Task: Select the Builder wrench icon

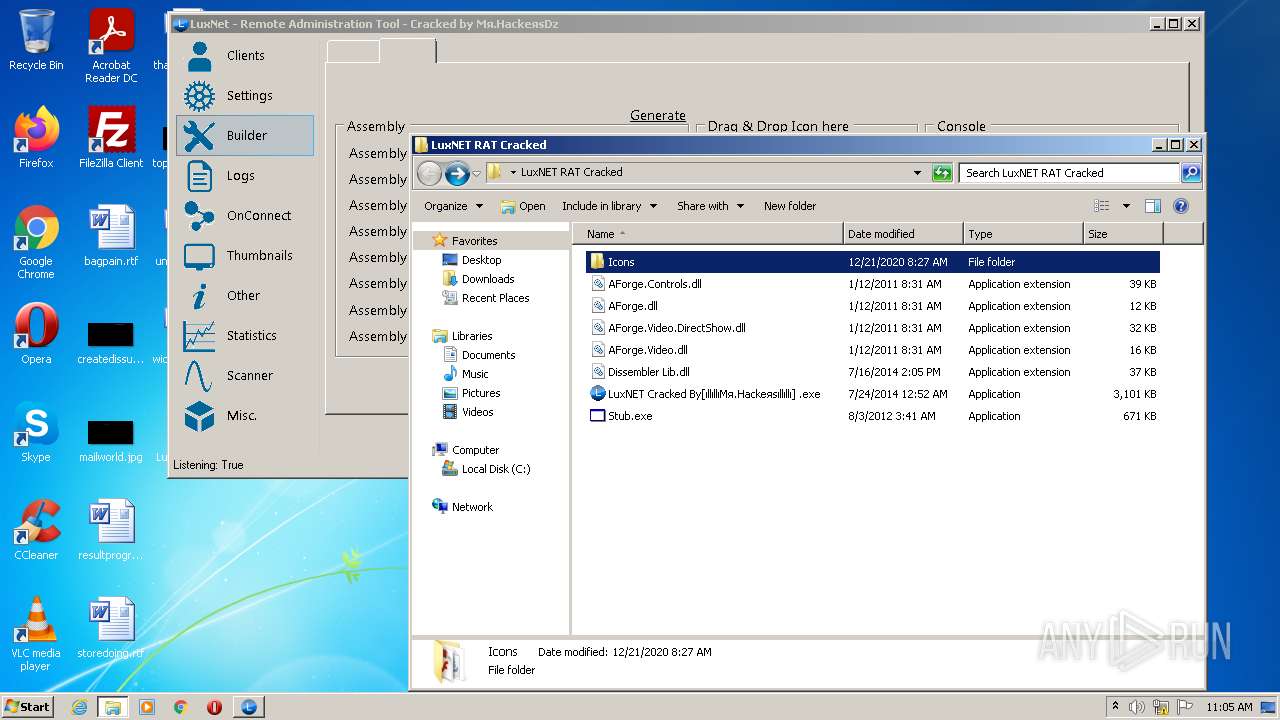Action: [200, 136]
